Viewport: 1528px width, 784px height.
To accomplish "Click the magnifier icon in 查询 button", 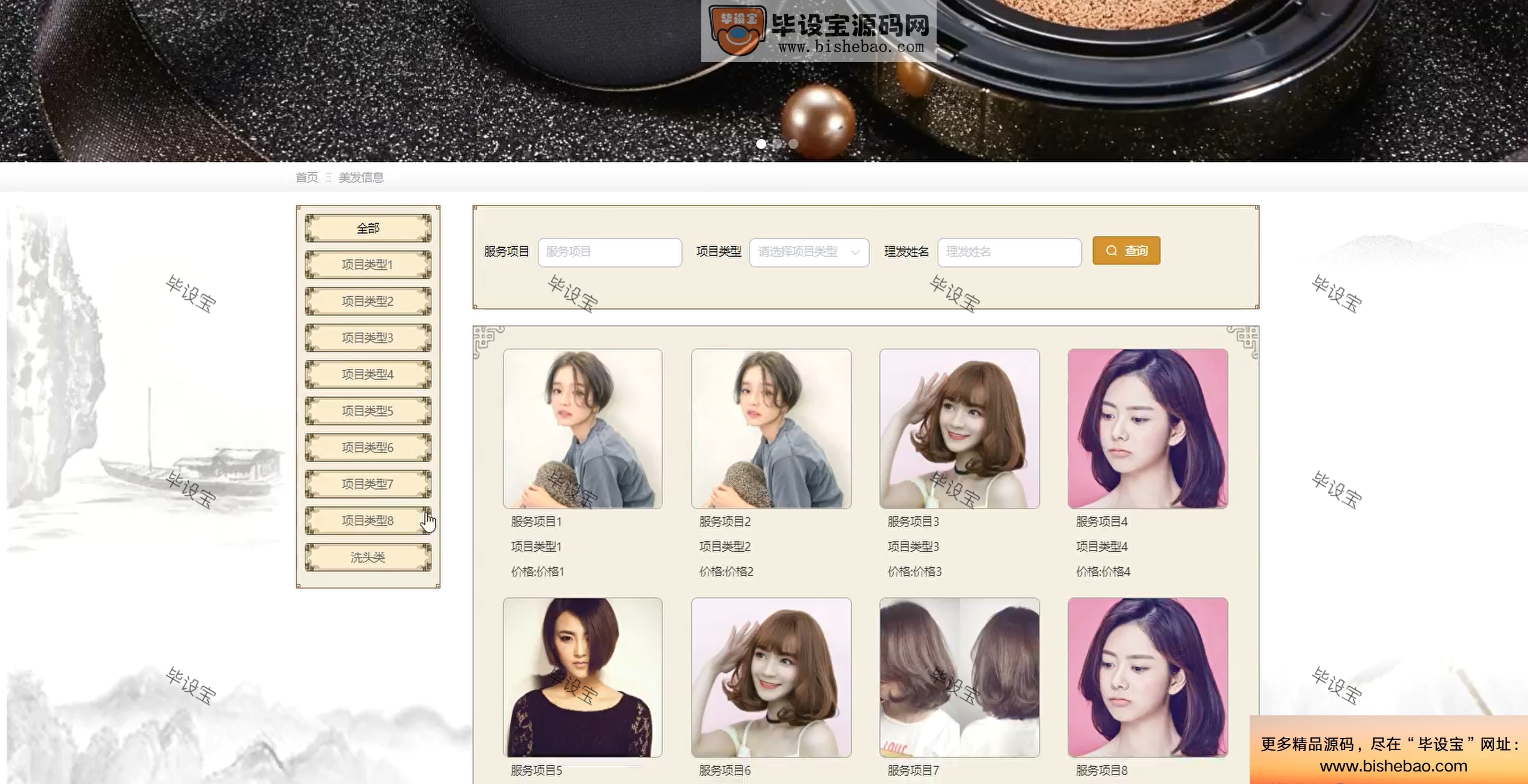I will (x=1111, y=251).
